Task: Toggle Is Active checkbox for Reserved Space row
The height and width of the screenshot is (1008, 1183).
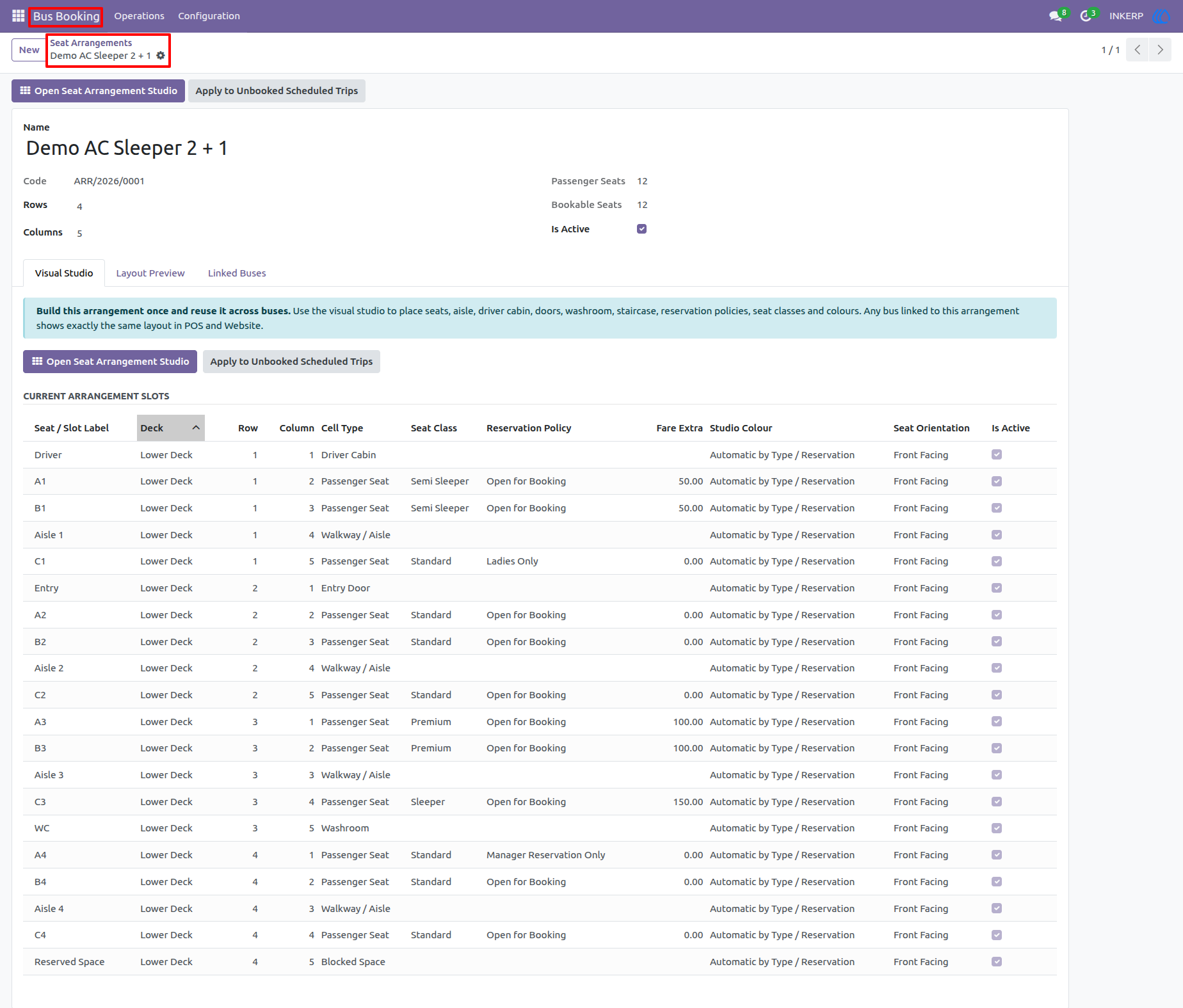Action: 997,962
